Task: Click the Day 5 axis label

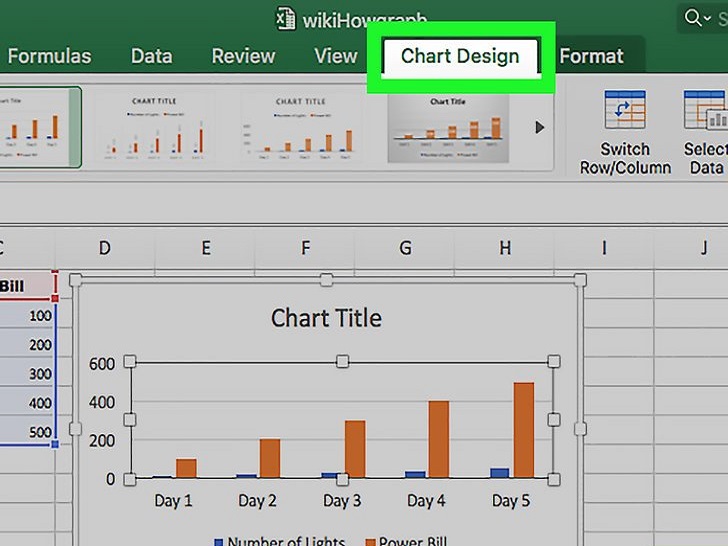Action: coord(511,500)
